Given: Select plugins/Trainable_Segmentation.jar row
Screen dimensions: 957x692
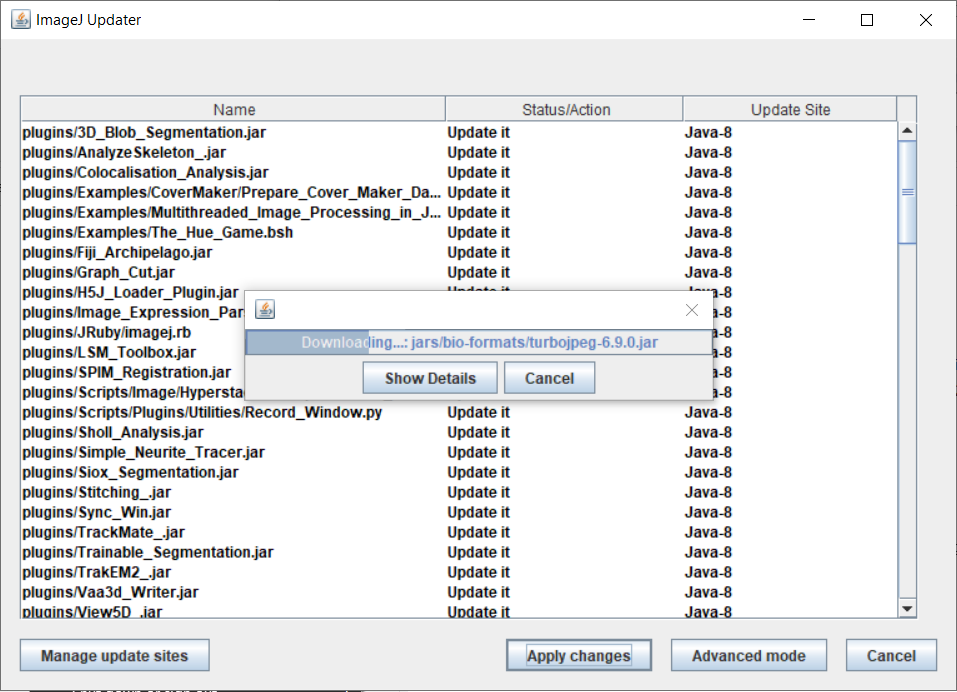Looking at the screenshot, I should click(459, 552).
